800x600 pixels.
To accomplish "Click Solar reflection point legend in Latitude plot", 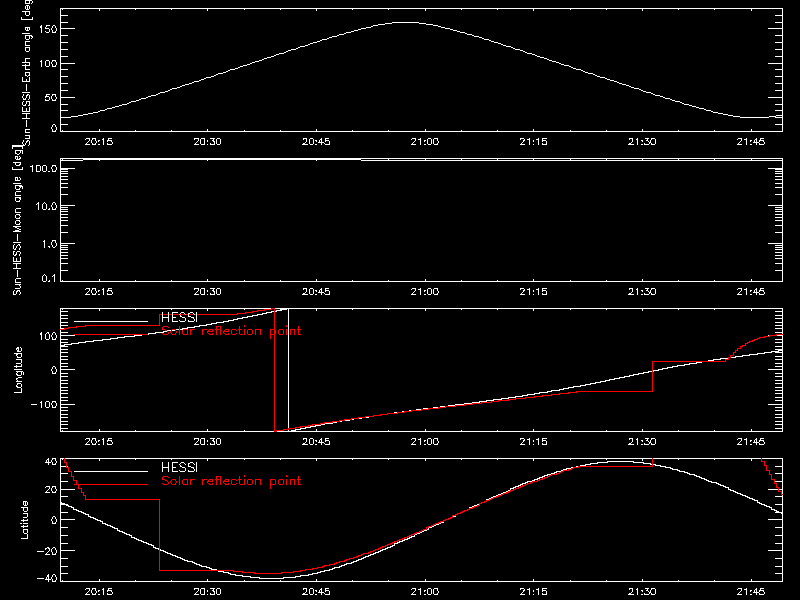I will 231,481.
